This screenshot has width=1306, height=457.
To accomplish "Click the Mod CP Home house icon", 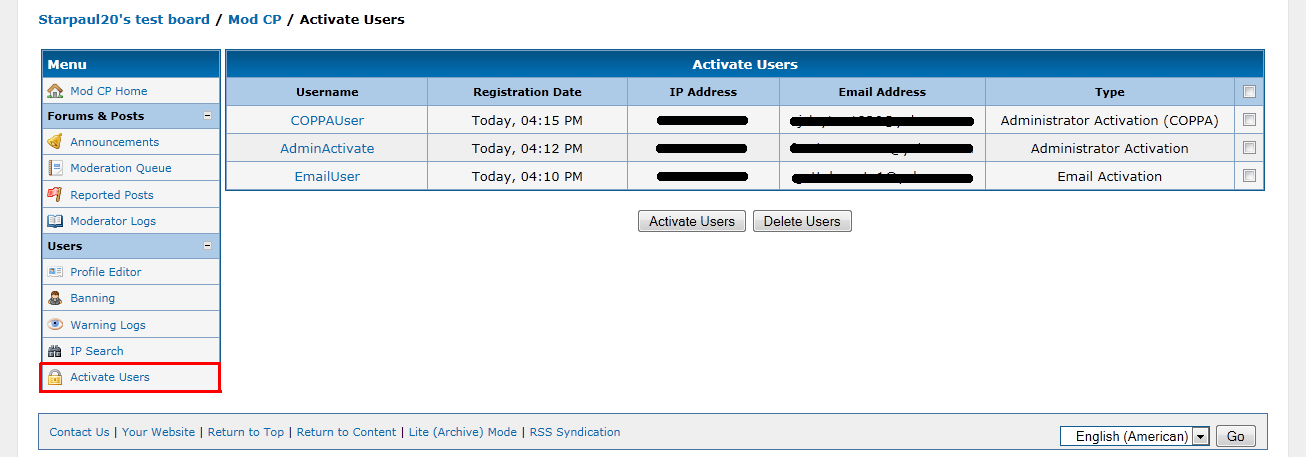I will [x=55, y=91].
